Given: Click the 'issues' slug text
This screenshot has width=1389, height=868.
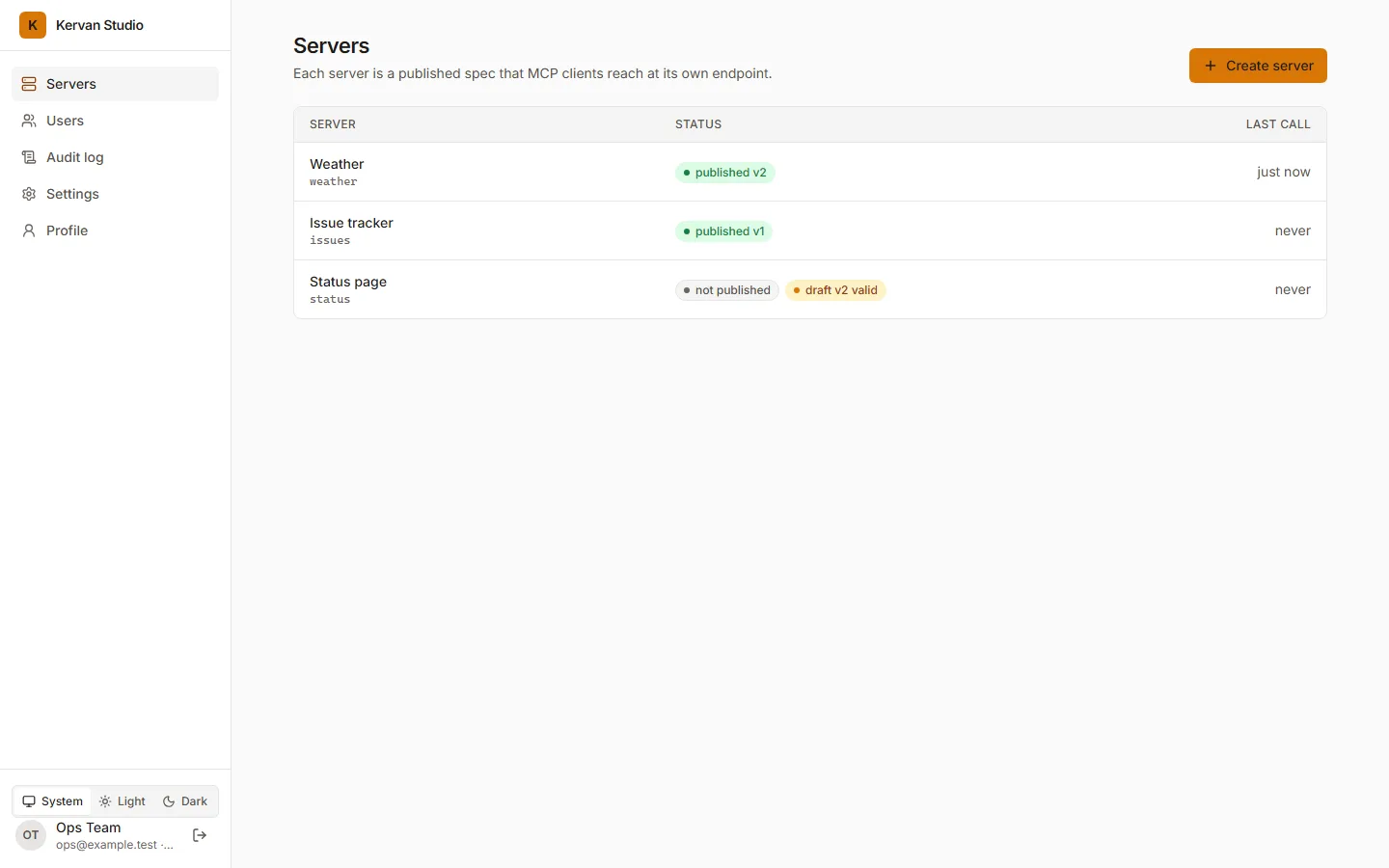Looking at the screenshot, I should (x=330, y=241).
